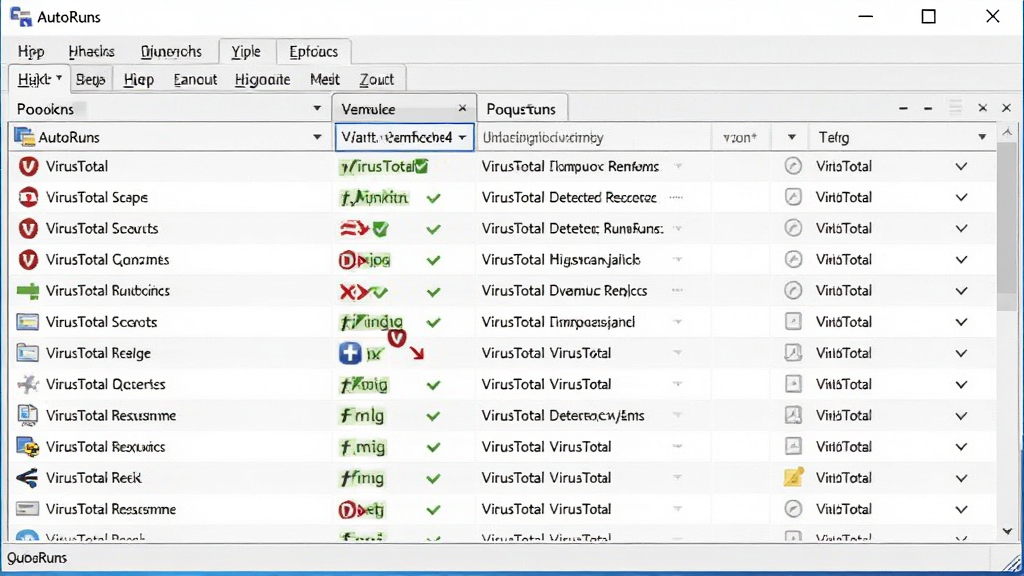Click the vertical scrollbar down arrow

pyautogui.click(x=1007, y=532)
